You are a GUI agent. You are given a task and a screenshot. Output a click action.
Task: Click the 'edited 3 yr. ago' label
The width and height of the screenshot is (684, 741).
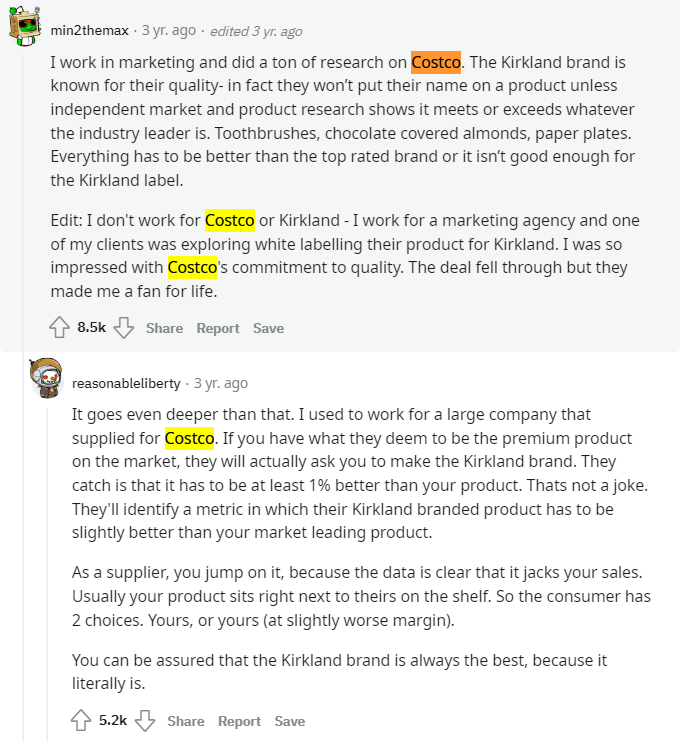pyautogui.click(x=256, y=31)
